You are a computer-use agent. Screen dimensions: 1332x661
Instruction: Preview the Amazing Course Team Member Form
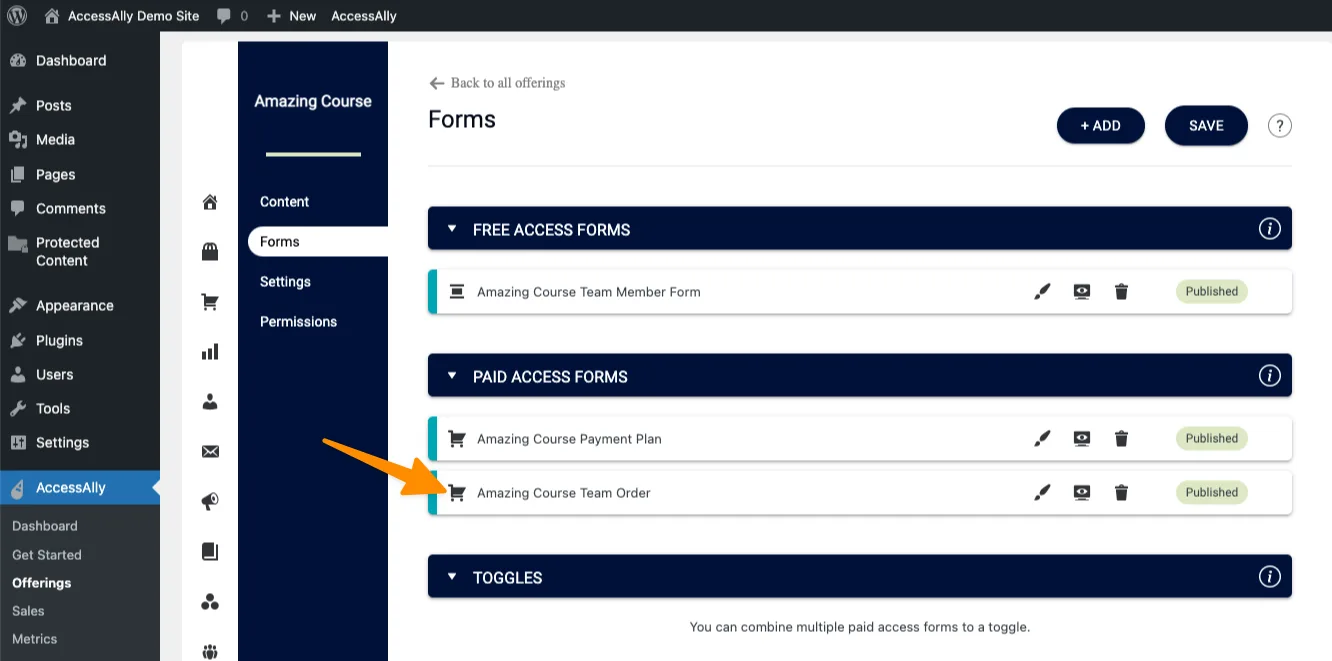(x=1081, y=292)
